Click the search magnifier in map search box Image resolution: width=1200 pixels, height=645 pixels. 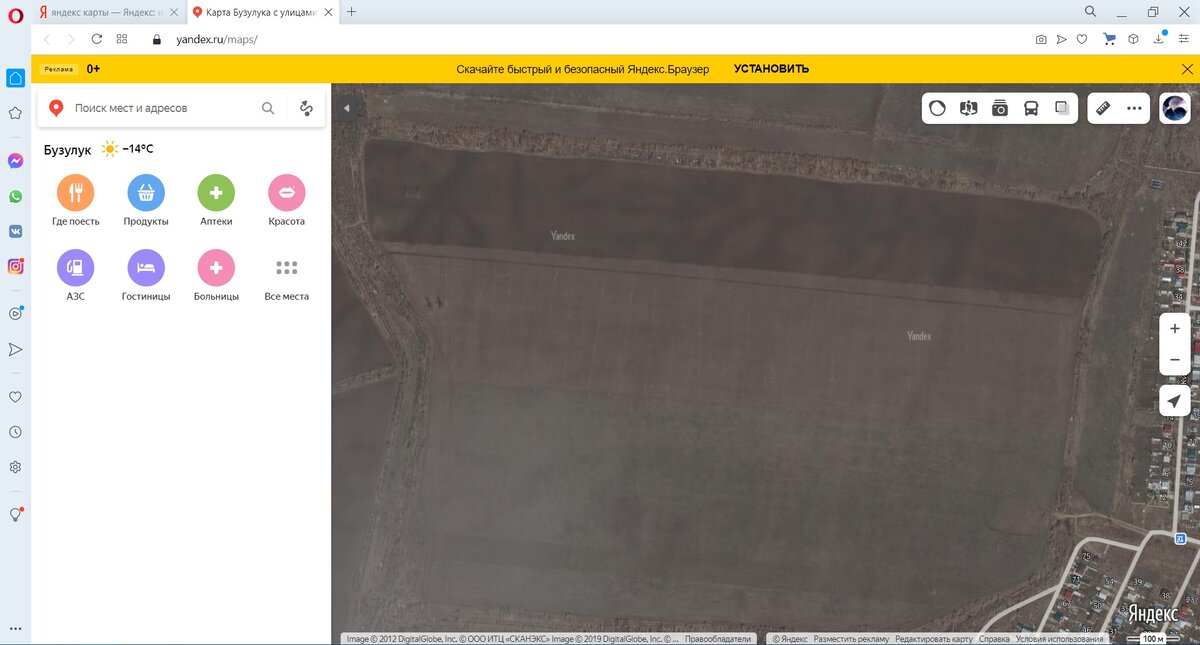pyautogui.click(x=268, y=108)
